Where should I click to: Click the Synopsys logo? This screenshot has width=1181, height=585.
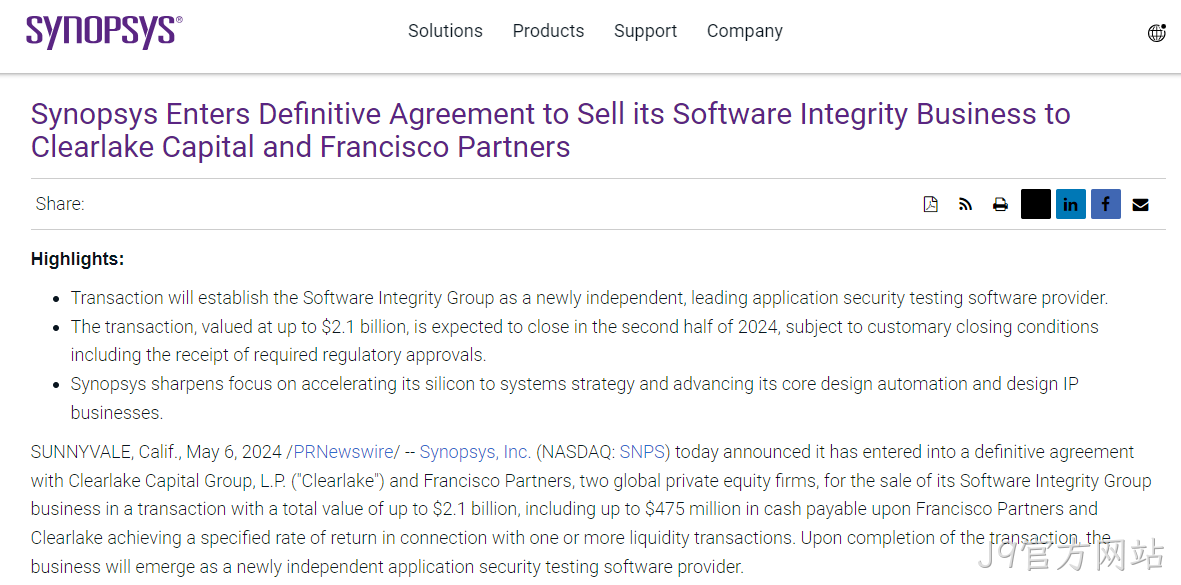coord(104,32)
